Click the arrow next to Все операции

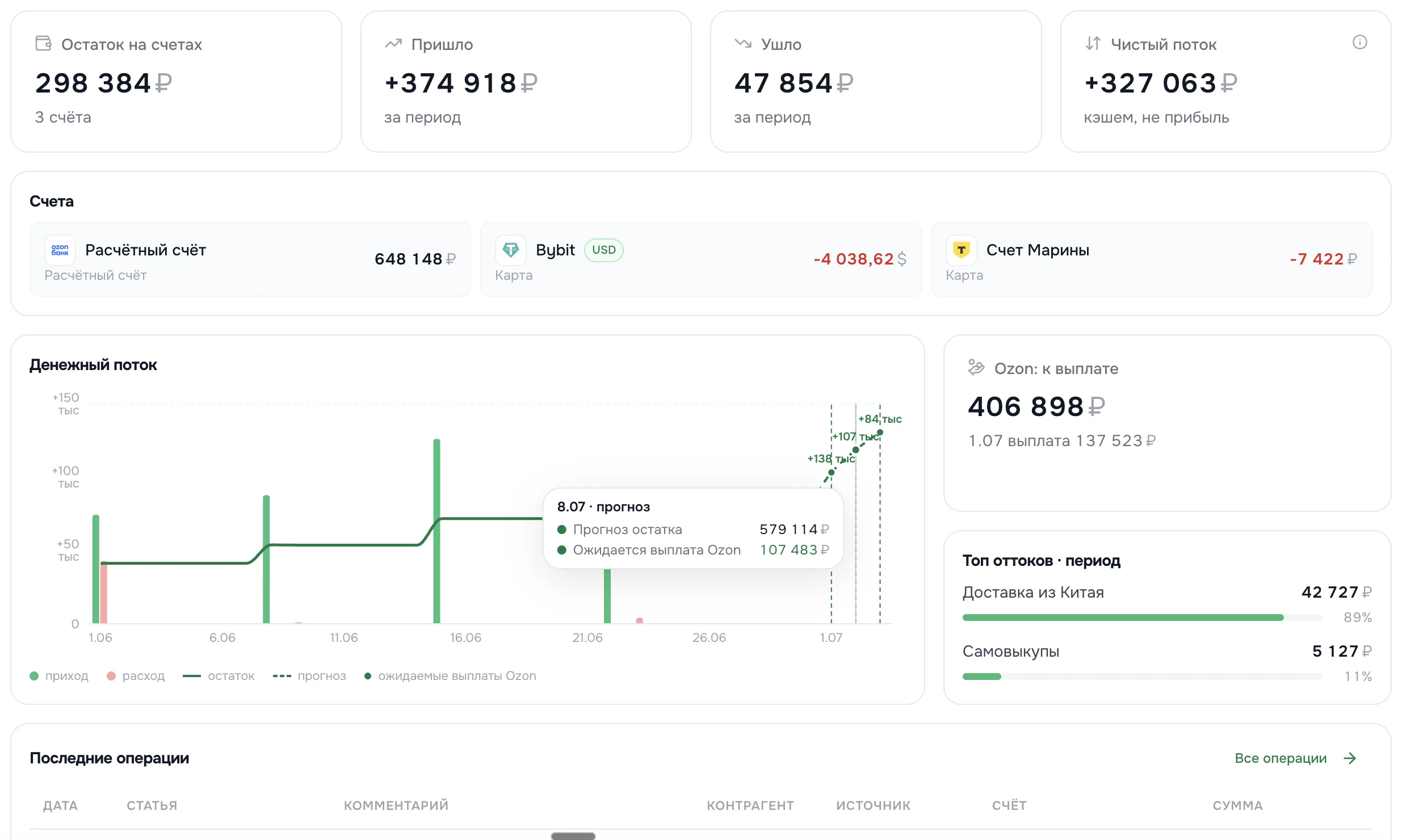click(x=1350, y=758)
